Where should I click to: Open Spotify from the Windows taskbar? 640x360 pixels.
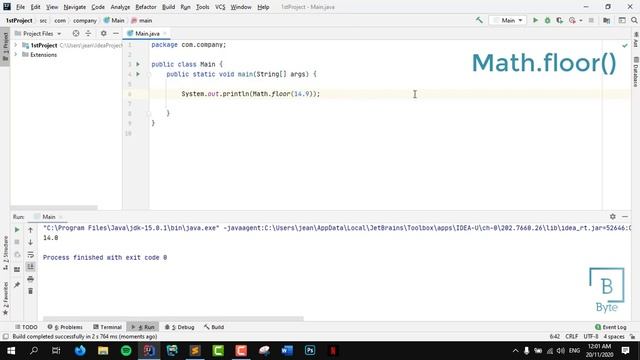[x=126, y=351]
